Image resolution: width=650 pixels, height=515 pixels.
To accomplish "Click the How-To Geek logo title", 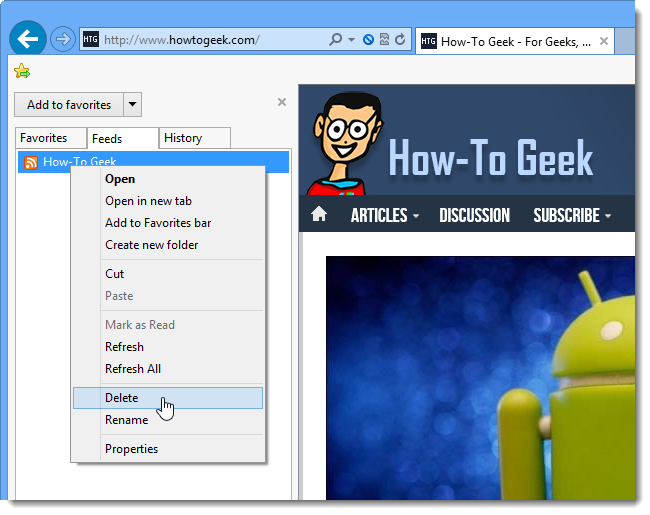I will click(x=491, y=158).
